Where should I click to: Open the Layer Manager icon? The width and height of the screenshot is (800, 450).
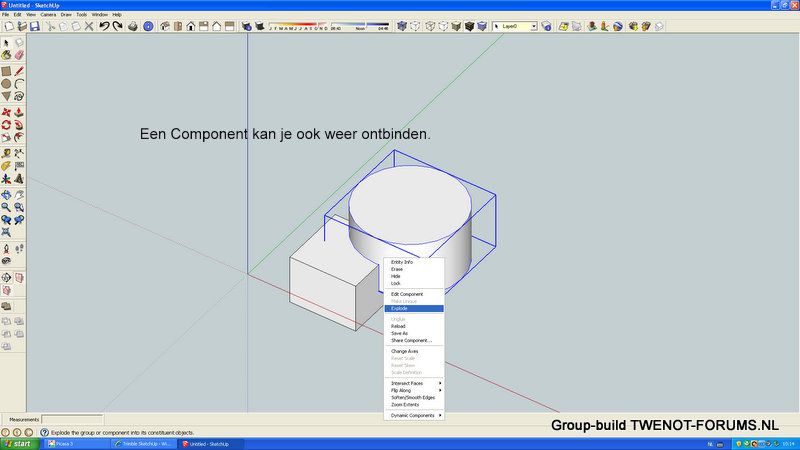coord(546,26)
